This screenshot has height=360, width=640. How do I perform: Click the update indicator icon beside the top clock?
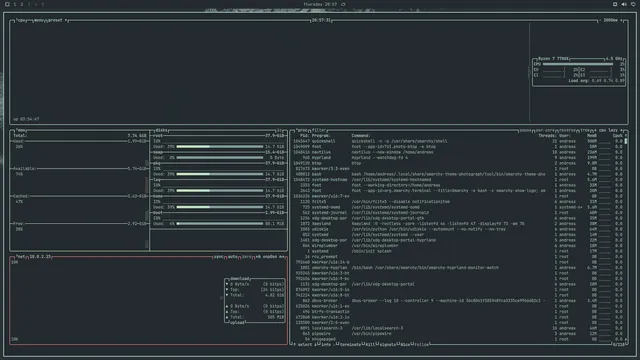[343, 4]
